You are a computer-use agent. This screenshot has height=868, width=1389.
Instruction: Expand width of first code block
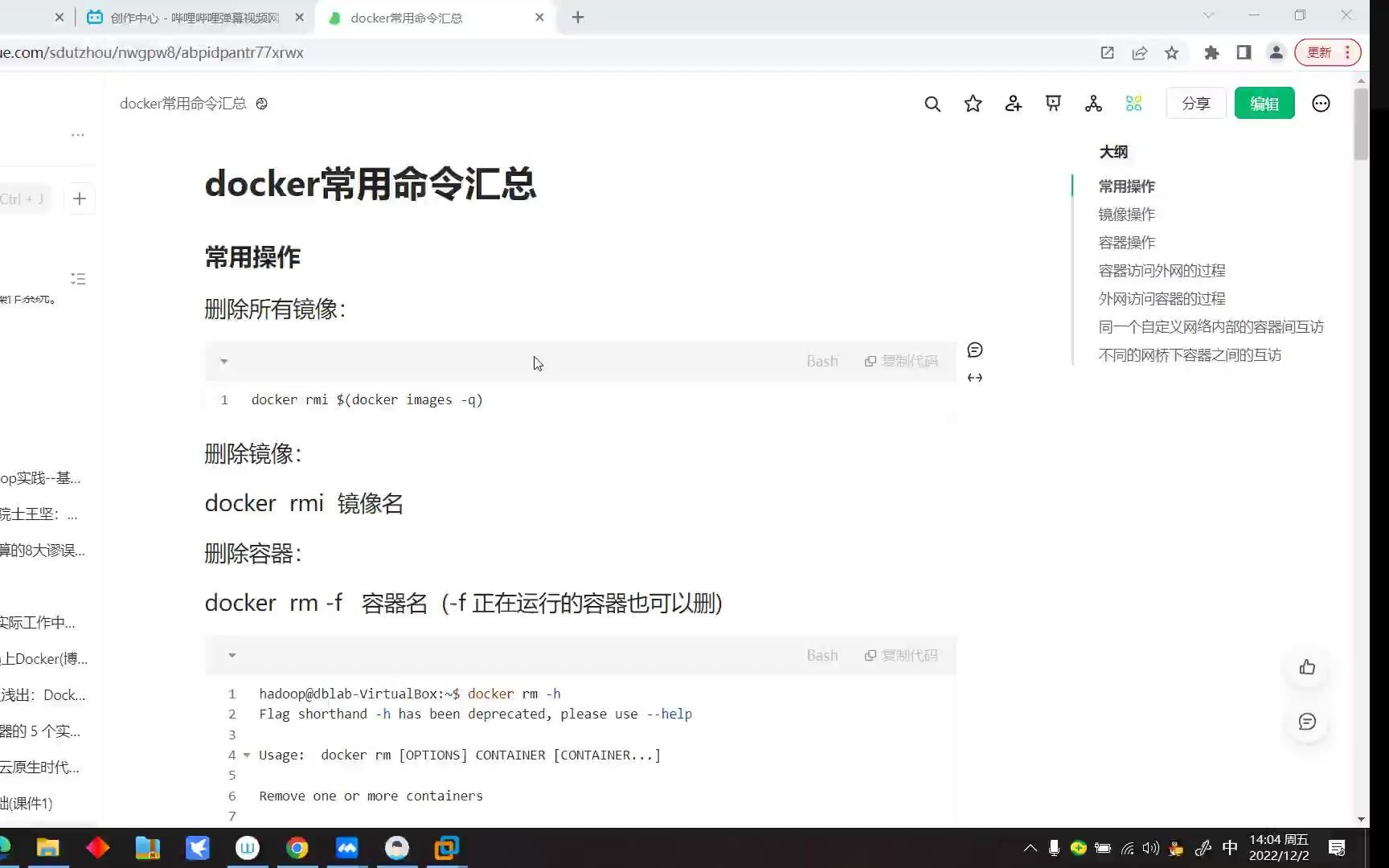click(975, 378)
